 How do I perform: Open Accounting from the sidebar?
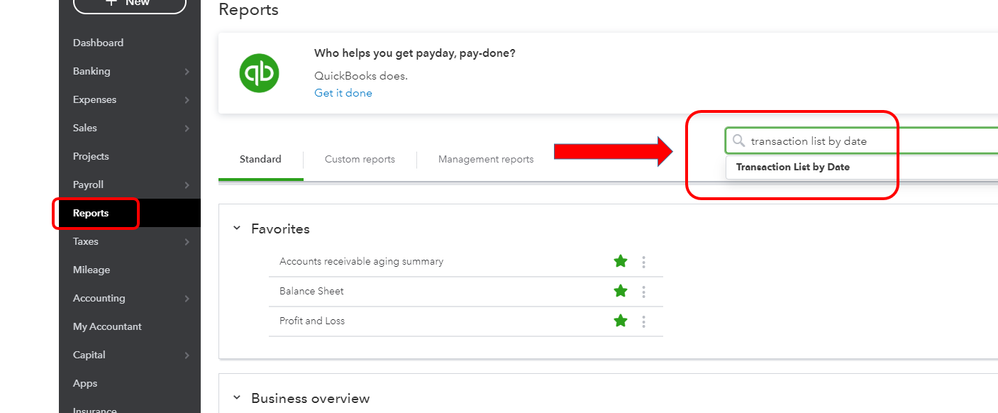[99, 298]
